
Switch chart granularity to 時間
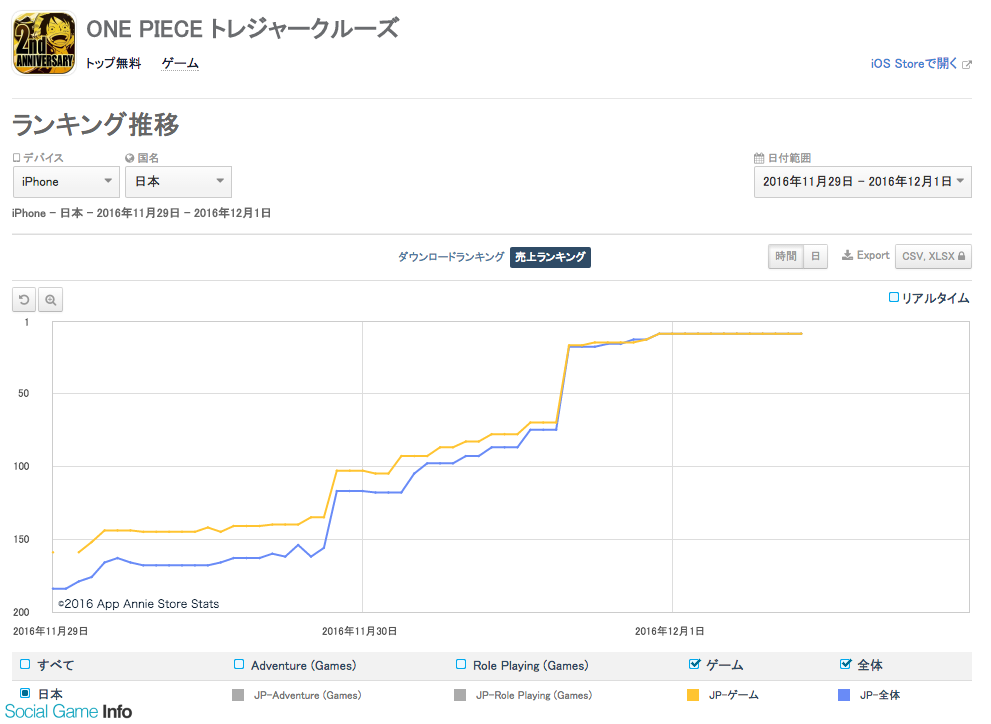(786, 256)
